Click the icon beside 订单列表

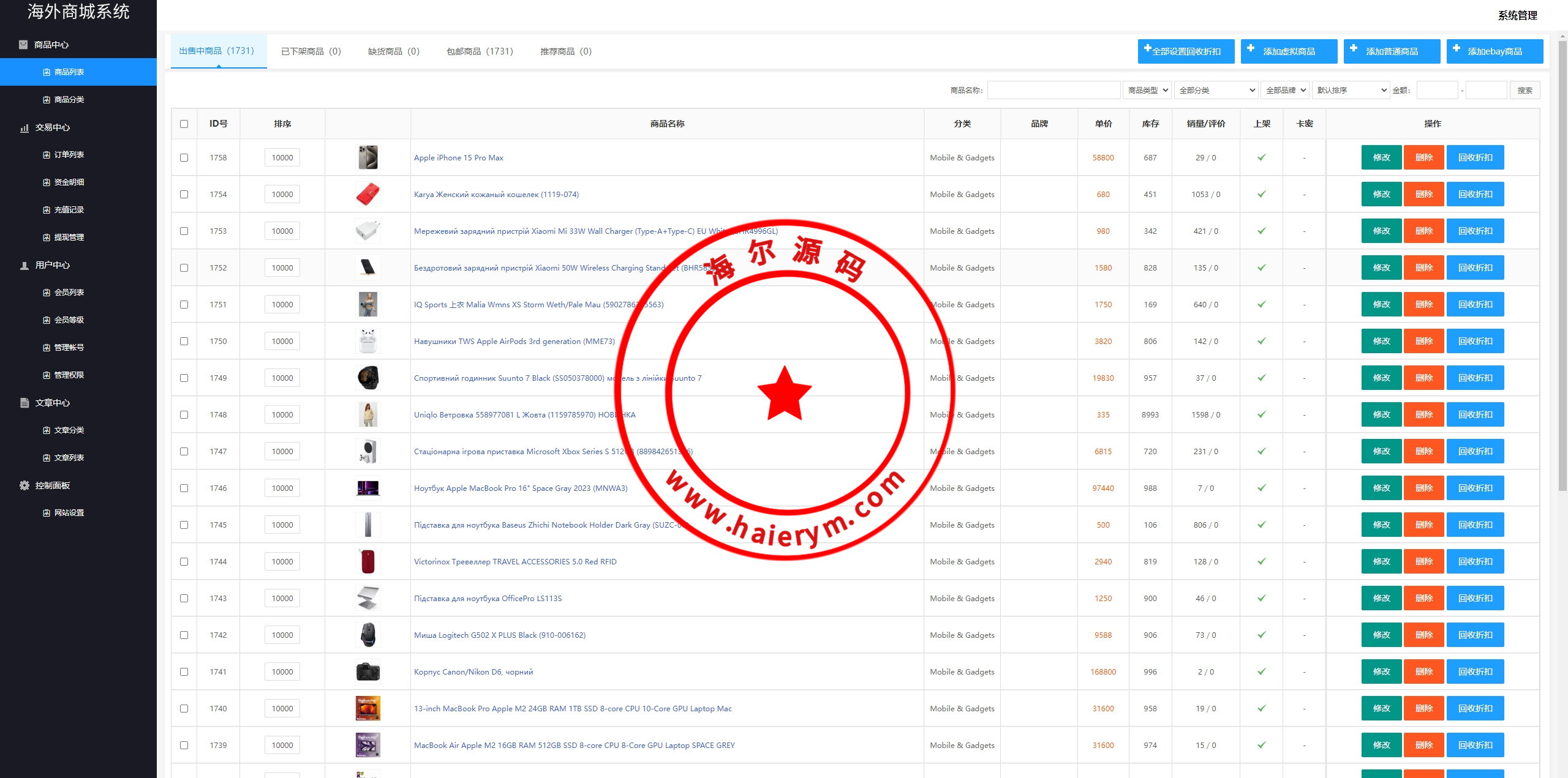pyautogui.click(x=47, y=155)
